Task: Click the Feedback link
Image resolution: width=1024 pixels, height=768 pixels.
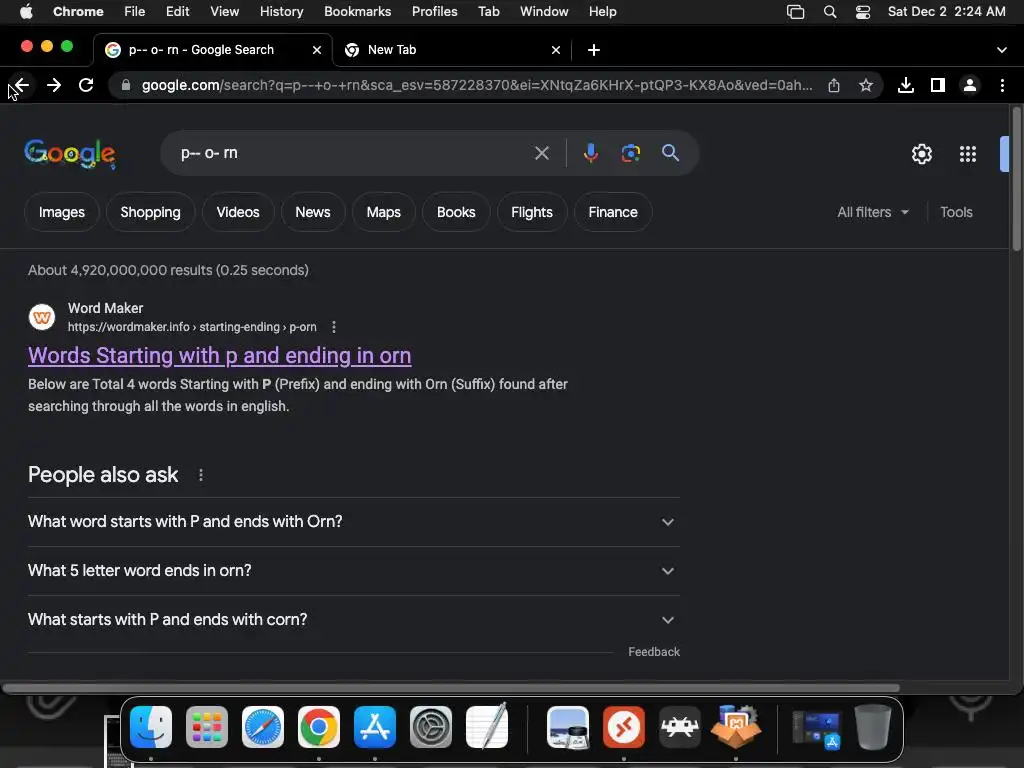Action: tap(654, 652)
